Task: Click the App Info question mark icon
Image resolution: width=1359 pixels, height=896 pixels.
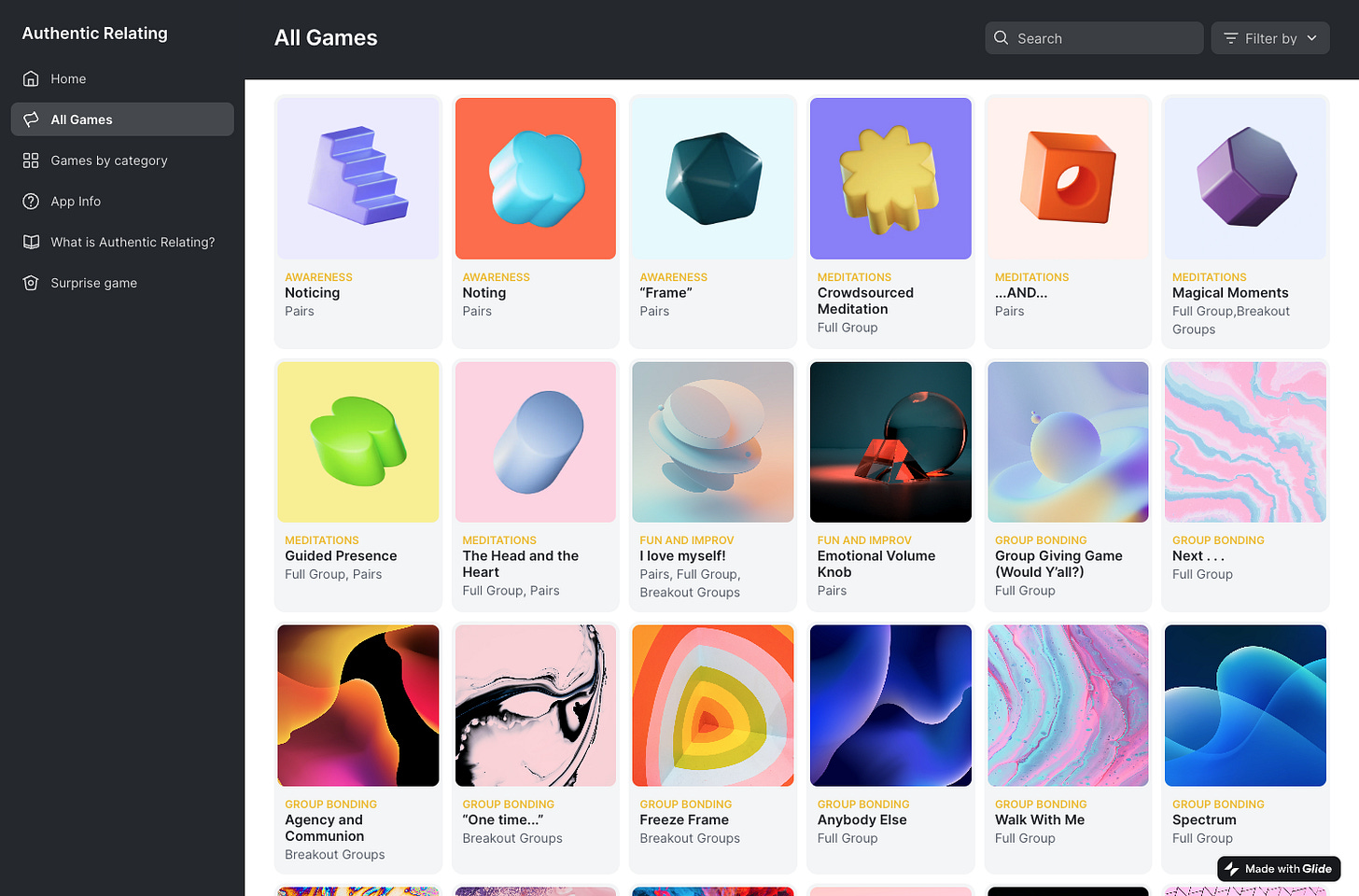Action: (31, 201)
